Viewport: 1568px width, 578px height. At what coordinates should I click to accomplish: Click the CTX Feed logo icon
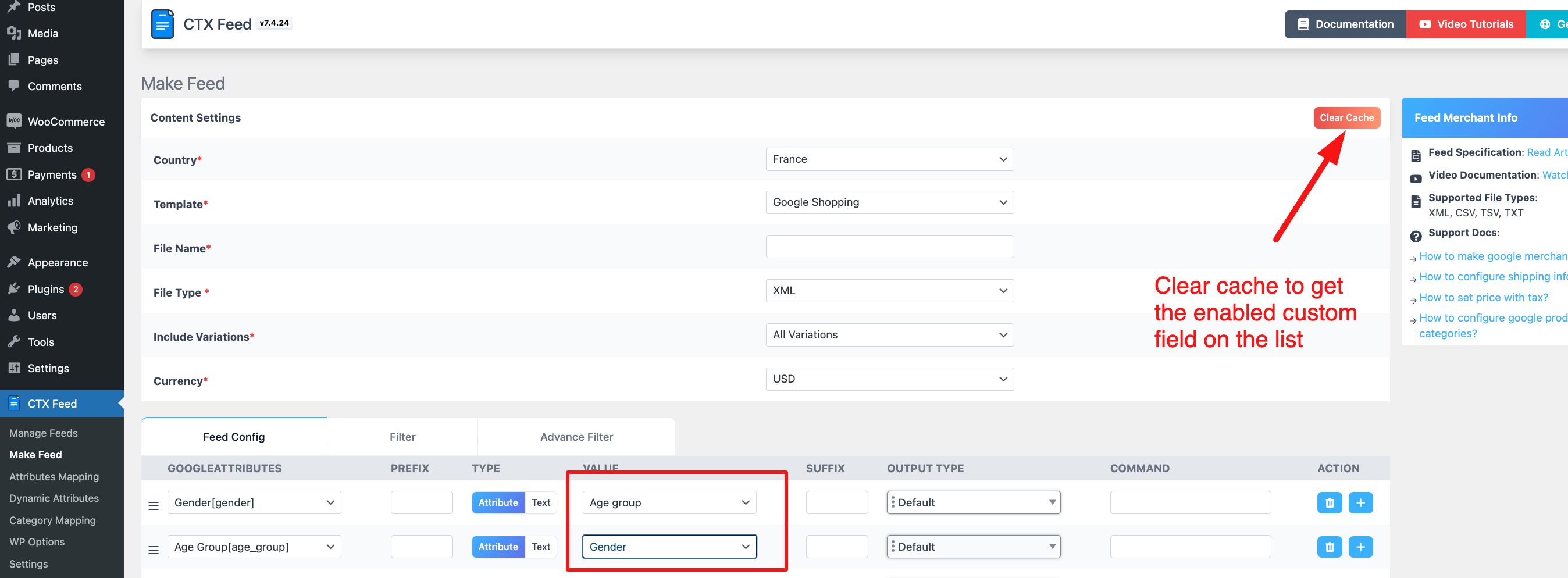tap(162, 24)
